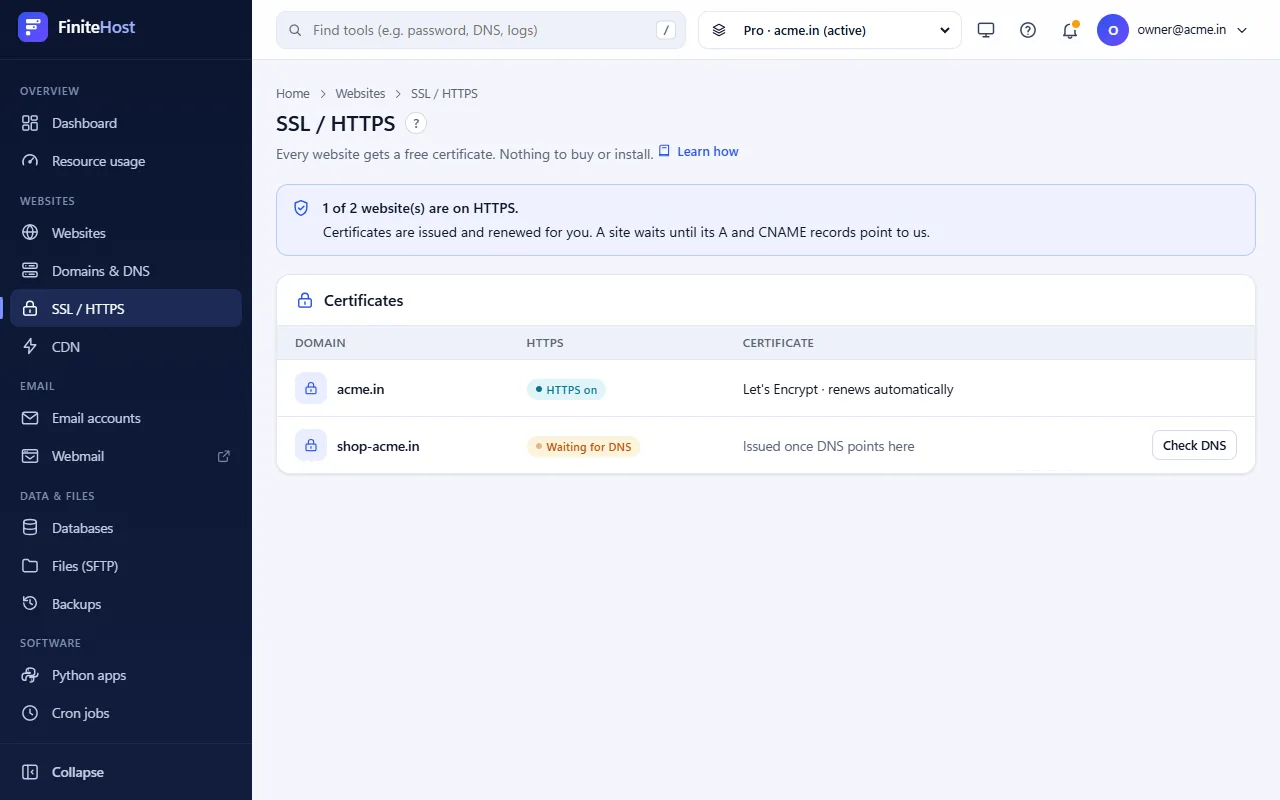
Task: Click the shield icon in HTTPS banner
Action: coord(301,208)
